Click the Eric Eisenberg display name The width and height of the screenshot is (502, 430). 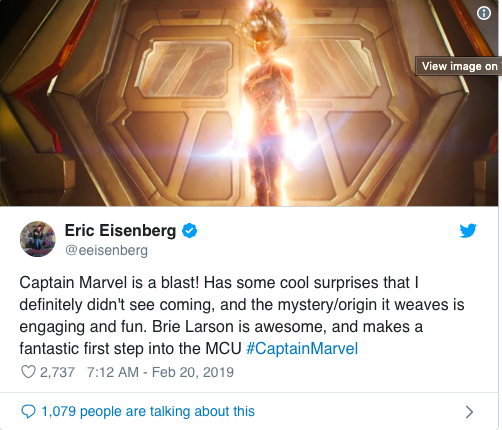click(x=120, y=230)
